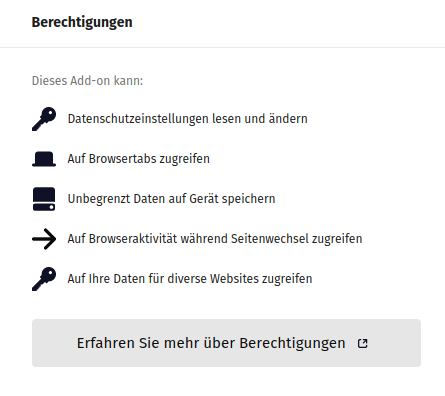Click the browser tabs permission icon

coord(44,159)
